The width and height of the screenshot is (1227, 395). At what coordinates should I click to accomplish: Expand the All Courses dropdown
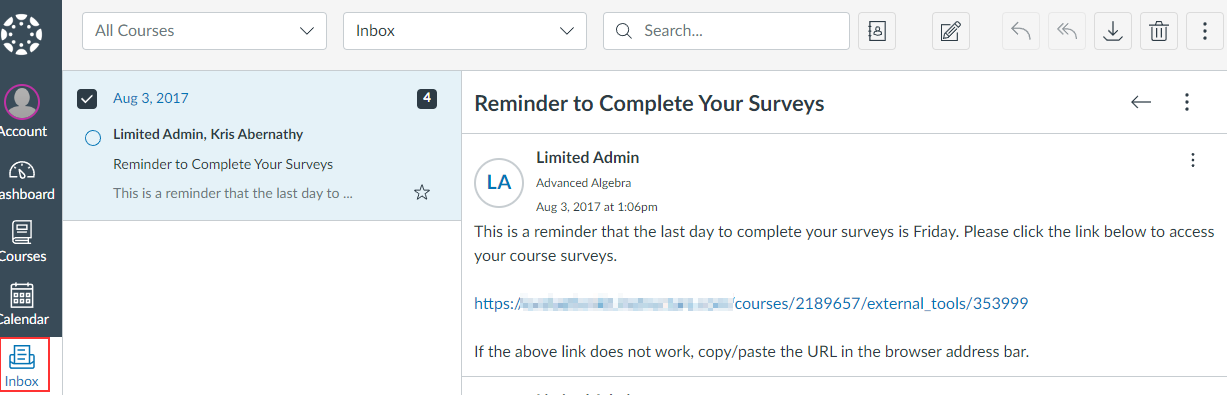coord(204,31)
